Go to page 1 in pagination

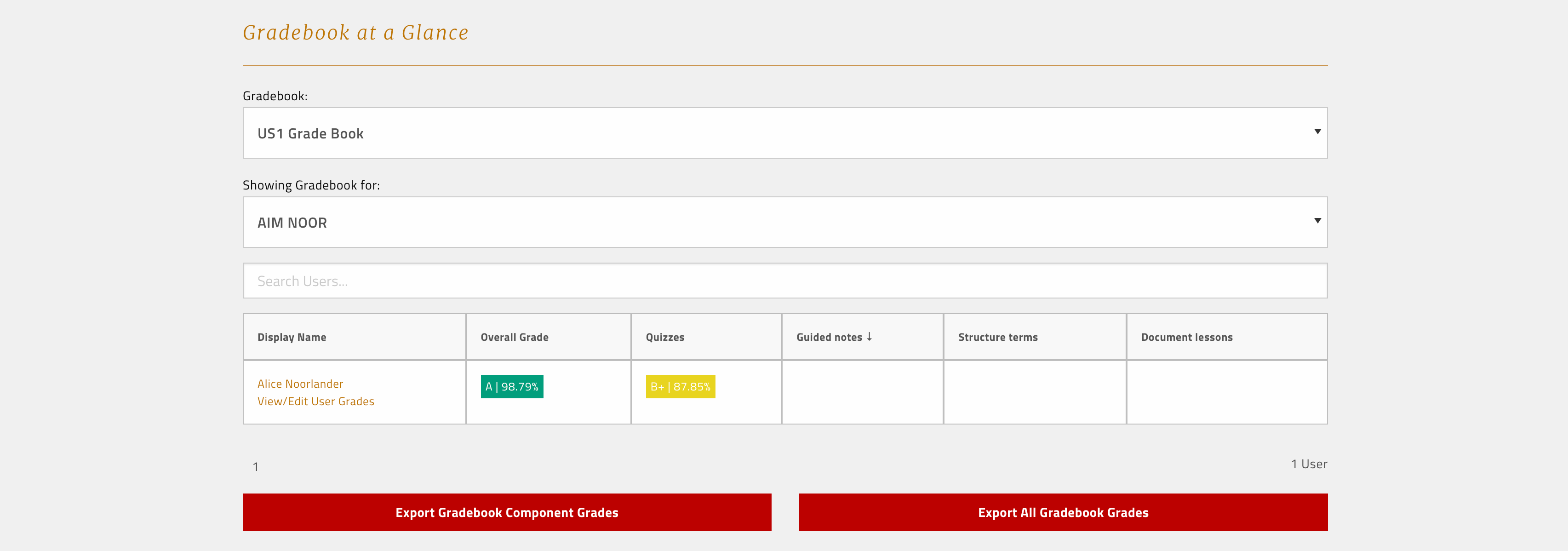[x=256, y=467]
